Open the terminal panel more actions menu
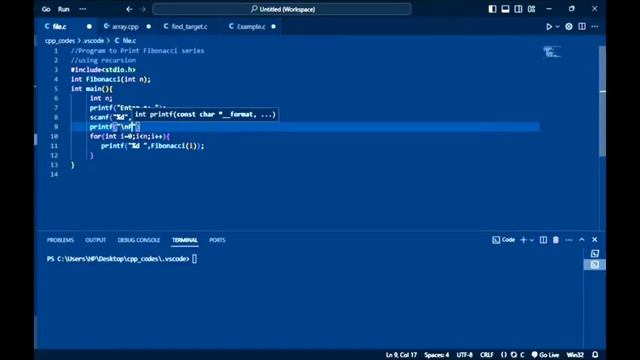The width and height of the screenshot is (640, 360). click(569, 240)
